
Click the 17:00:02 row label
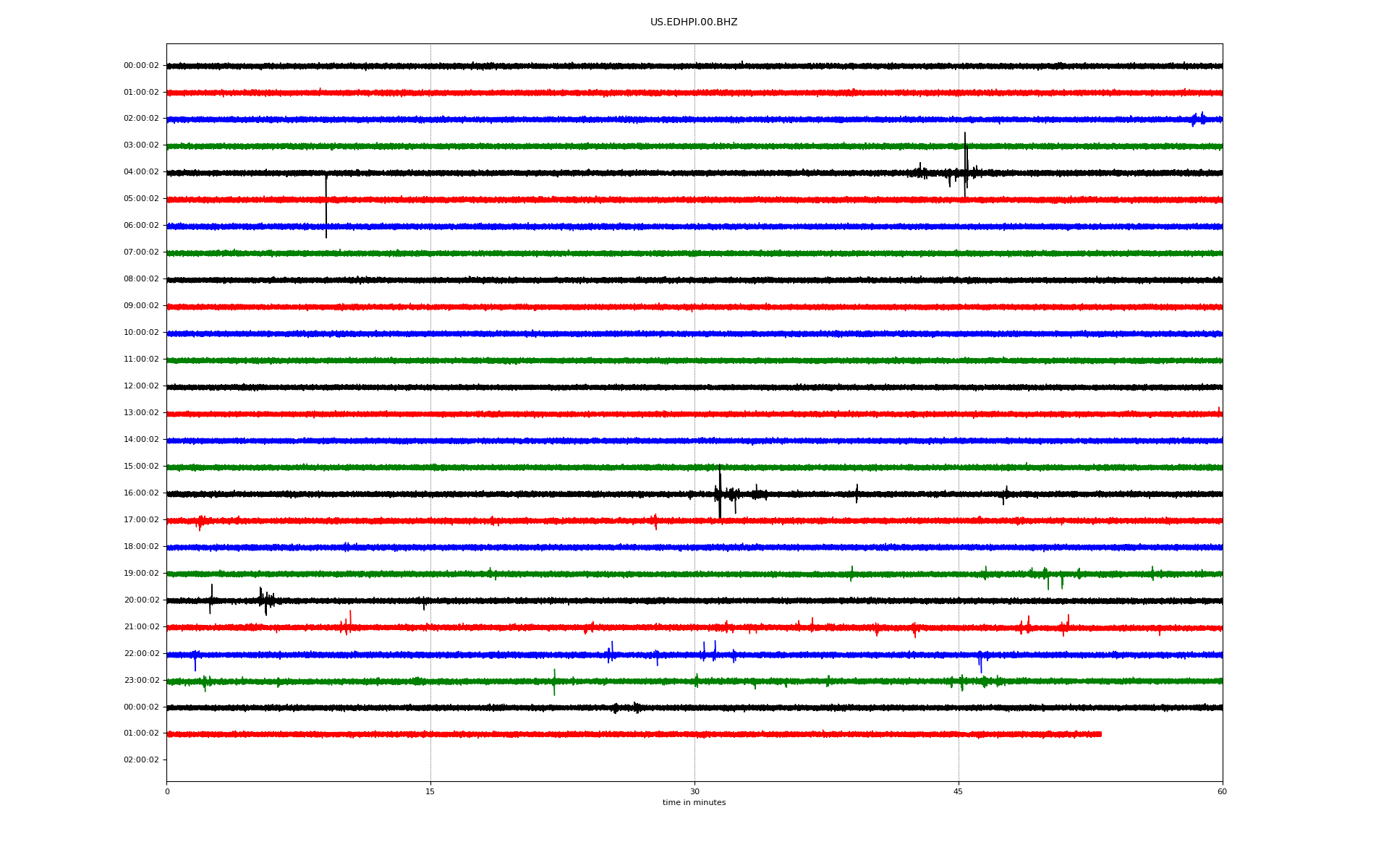(141, 520)
